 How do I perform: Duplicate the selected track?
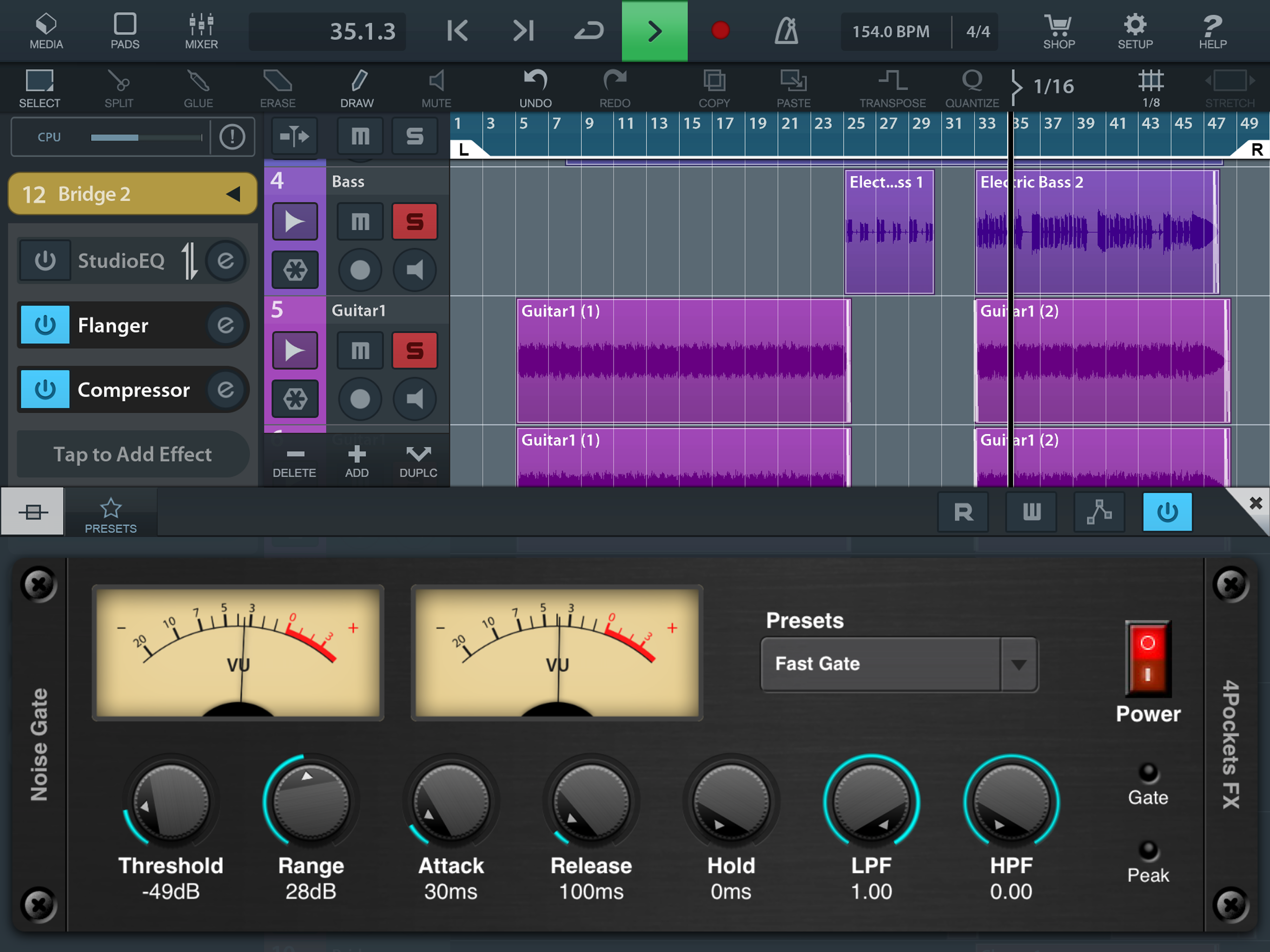click(418, 461)
